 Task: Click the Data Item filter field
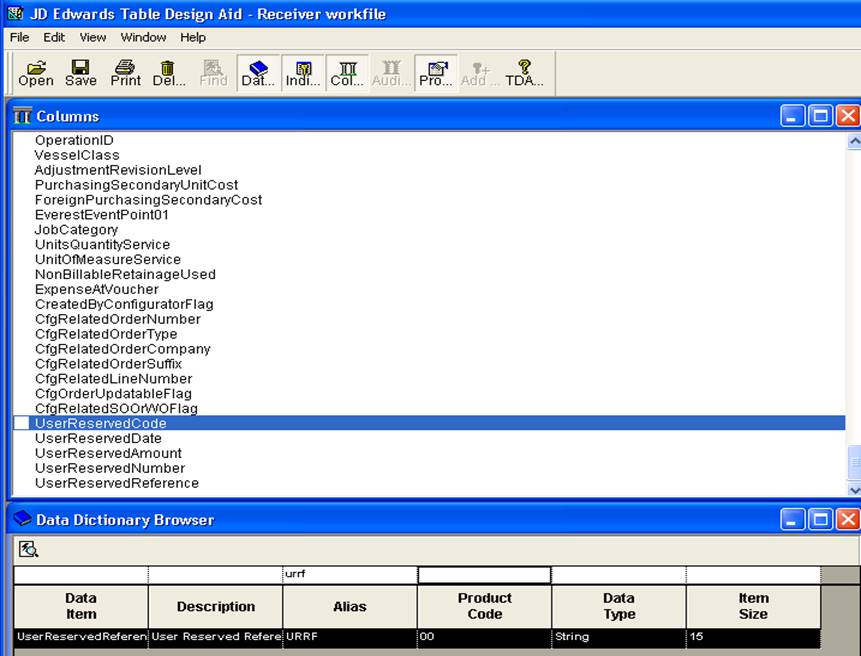(x=81, y=574)
